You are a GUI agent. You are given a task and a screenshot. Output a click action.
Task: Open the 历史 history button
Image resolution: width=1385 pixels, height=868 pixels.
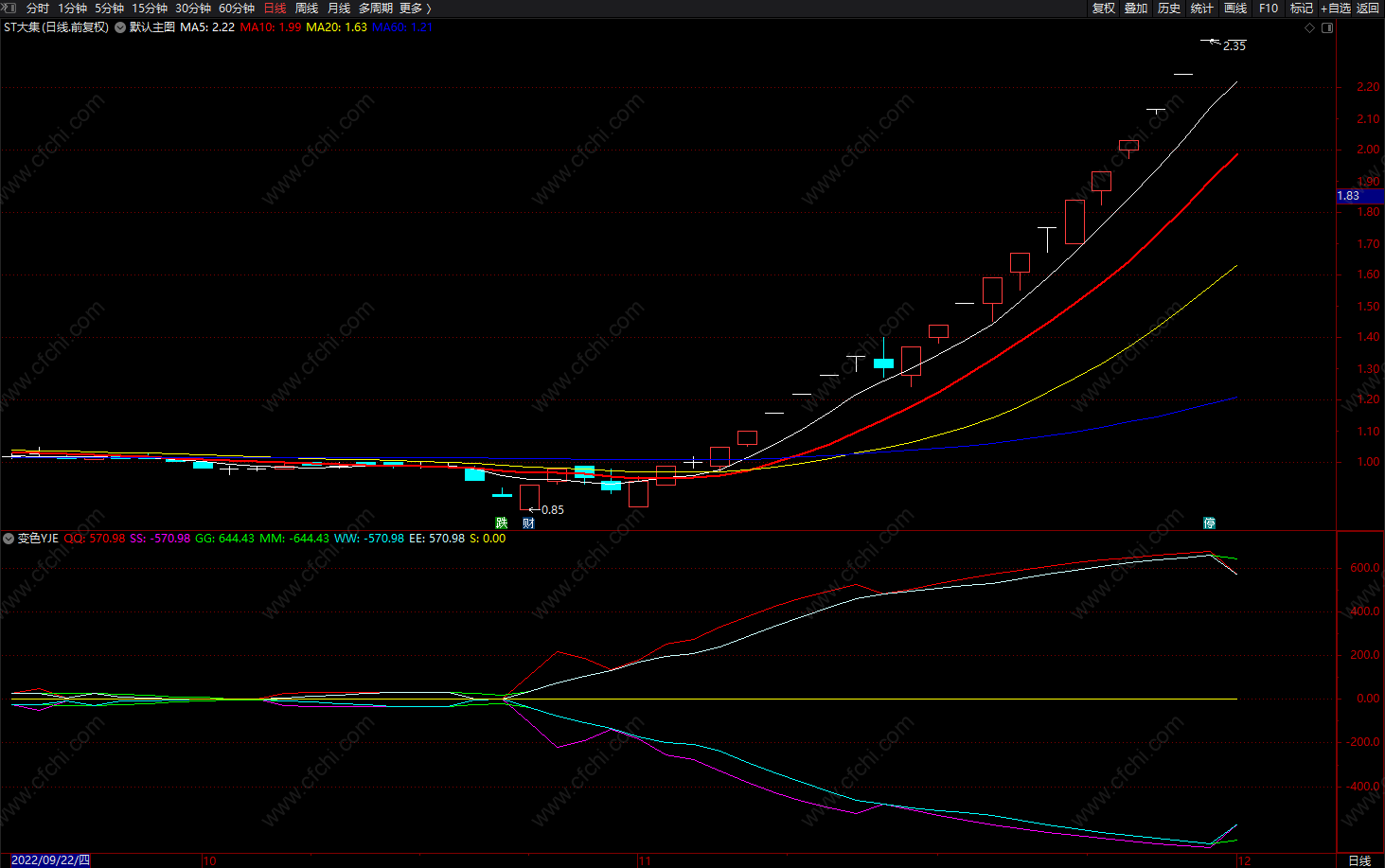tap(1169, 8)
